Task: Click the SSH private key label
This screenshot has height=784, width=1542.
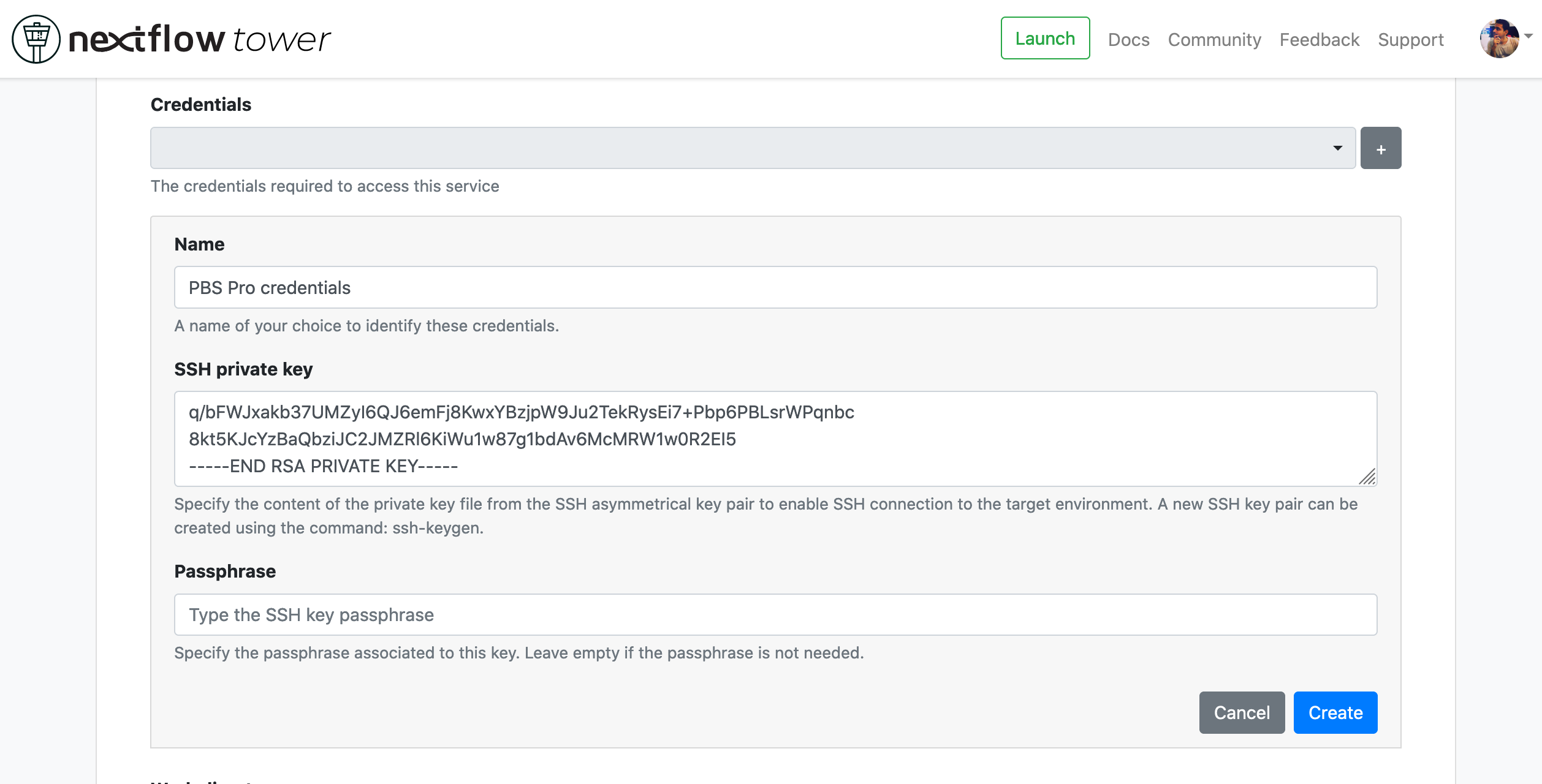Action: (243, 369)
